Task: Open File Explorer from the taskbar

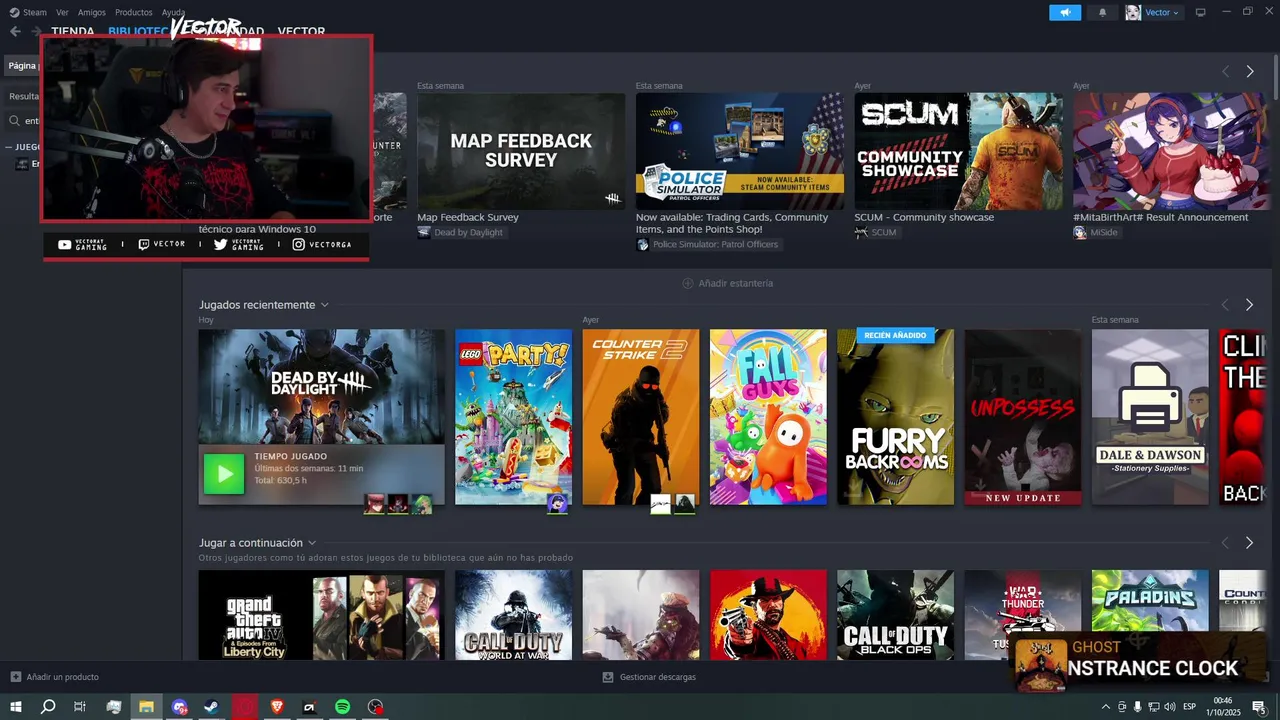Action: tap(146, 707)
